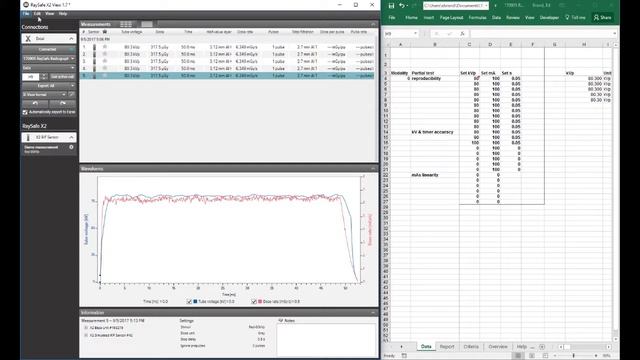This screenshot has height=360, width=640.
Task: Collapse the Excel connection panel chevron
Action: click(x=71, y=39)
